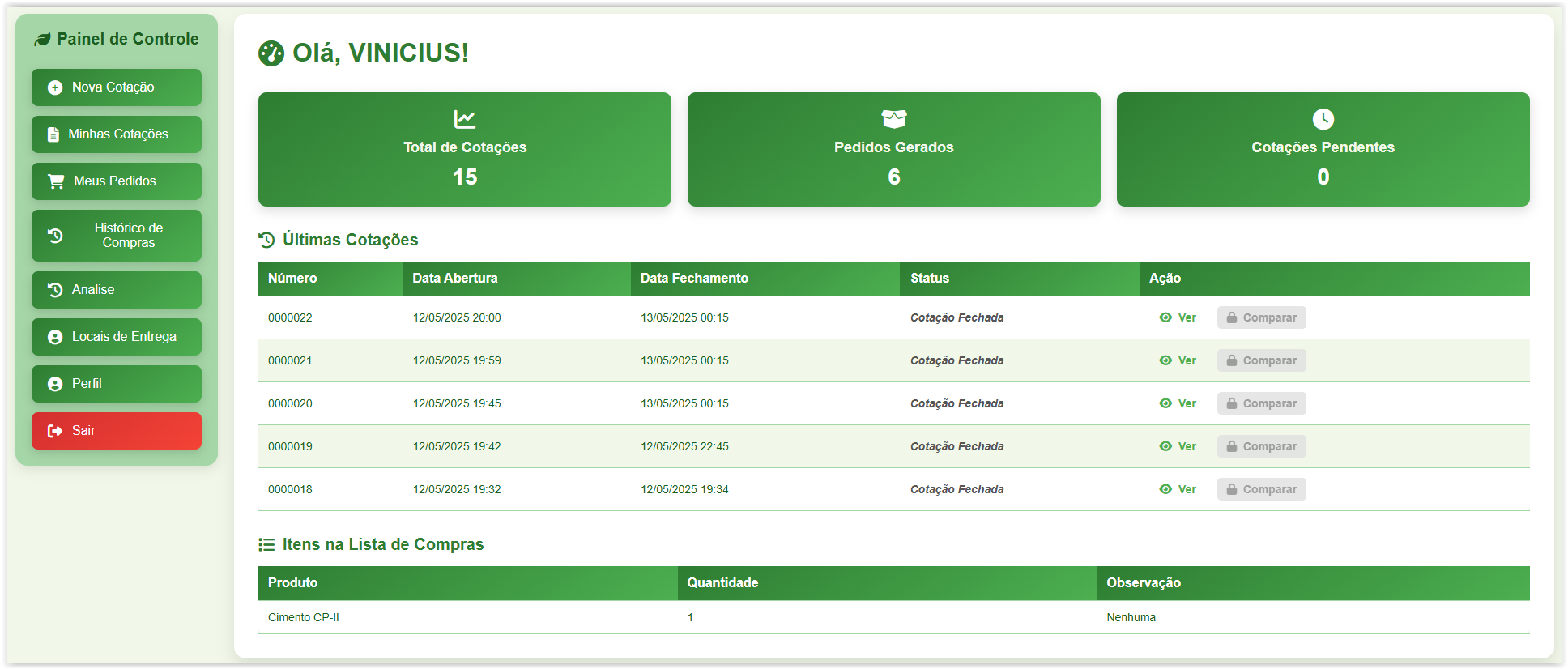1568x669 pixels.
Task: Open Locais de Entrega
Action: coord(117,337)
